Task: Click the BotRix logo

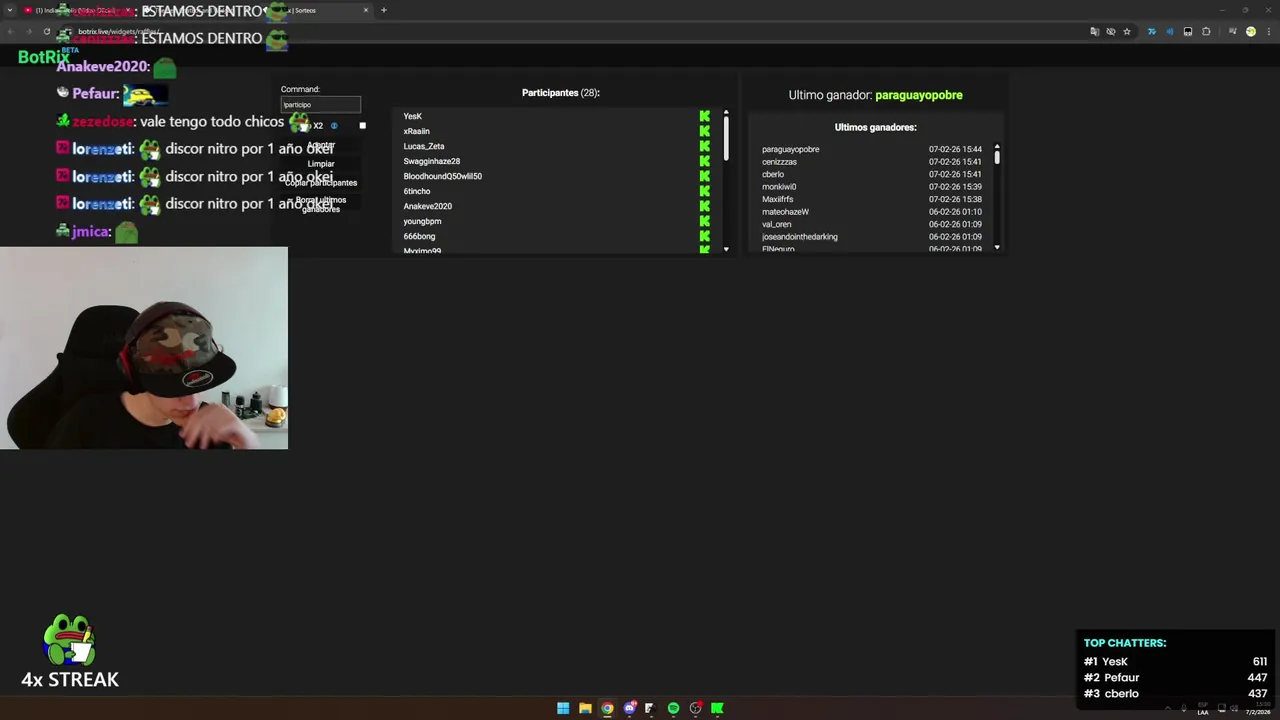Action: tap(44, 57)
